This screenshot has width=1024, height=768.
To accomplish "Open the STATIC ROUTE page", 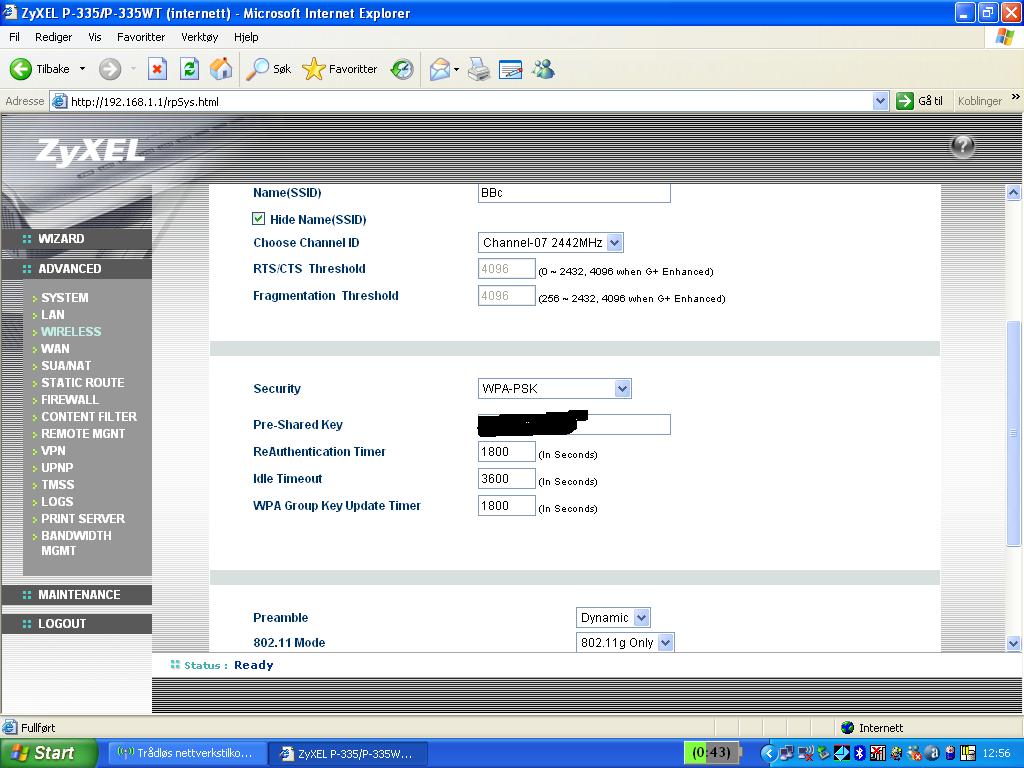I will (x=82, y=383).
